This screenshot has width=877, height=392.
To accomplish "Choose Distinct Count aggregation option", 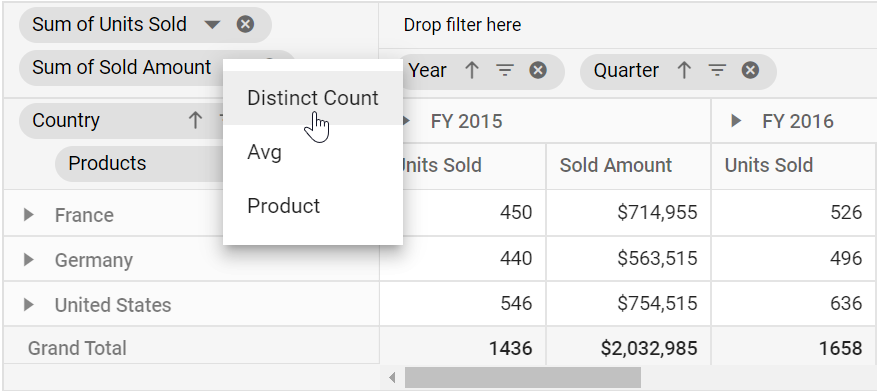I will (313, 98).
